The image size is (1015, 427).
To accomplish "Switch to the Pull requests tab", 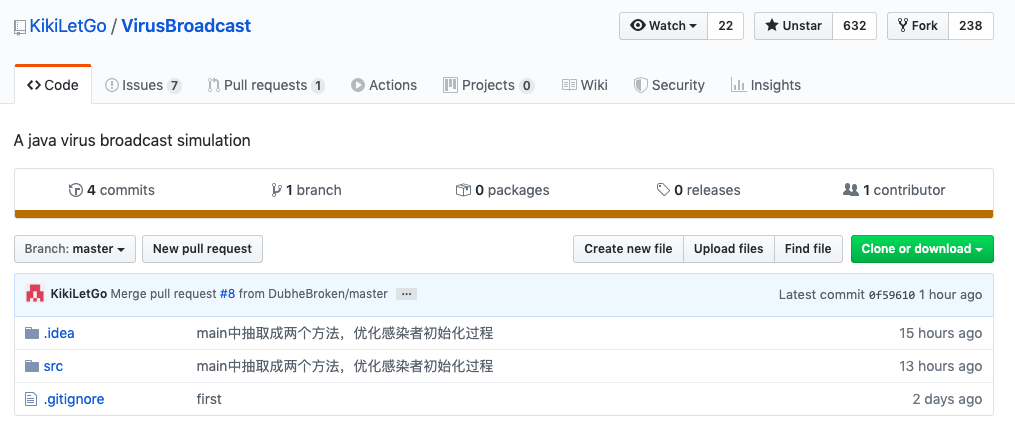I will point(266,85).
